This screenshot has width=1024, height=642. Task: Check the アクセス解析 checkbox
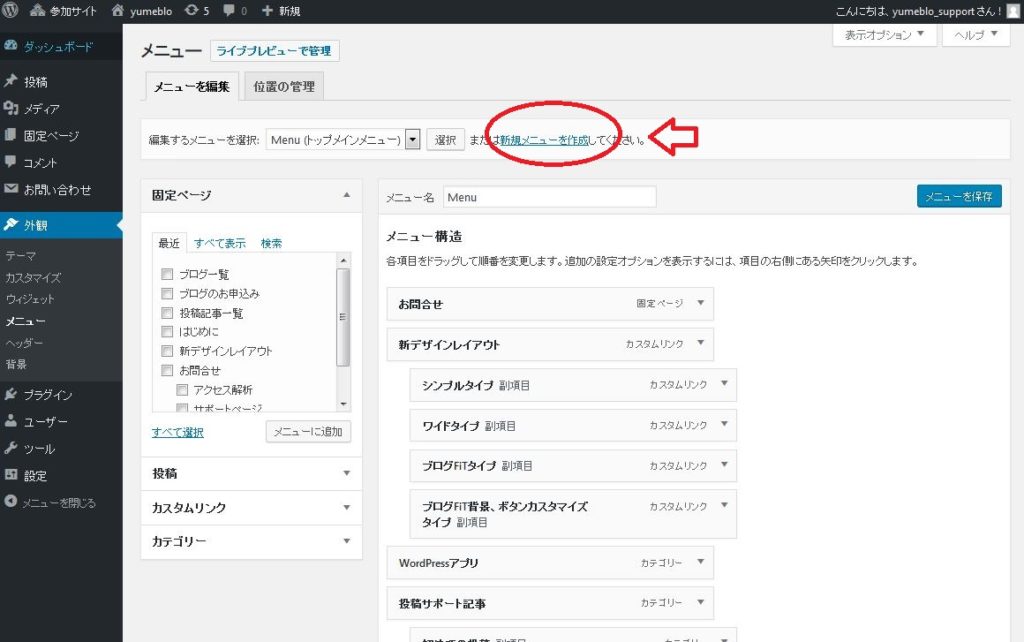coord(182,390)
